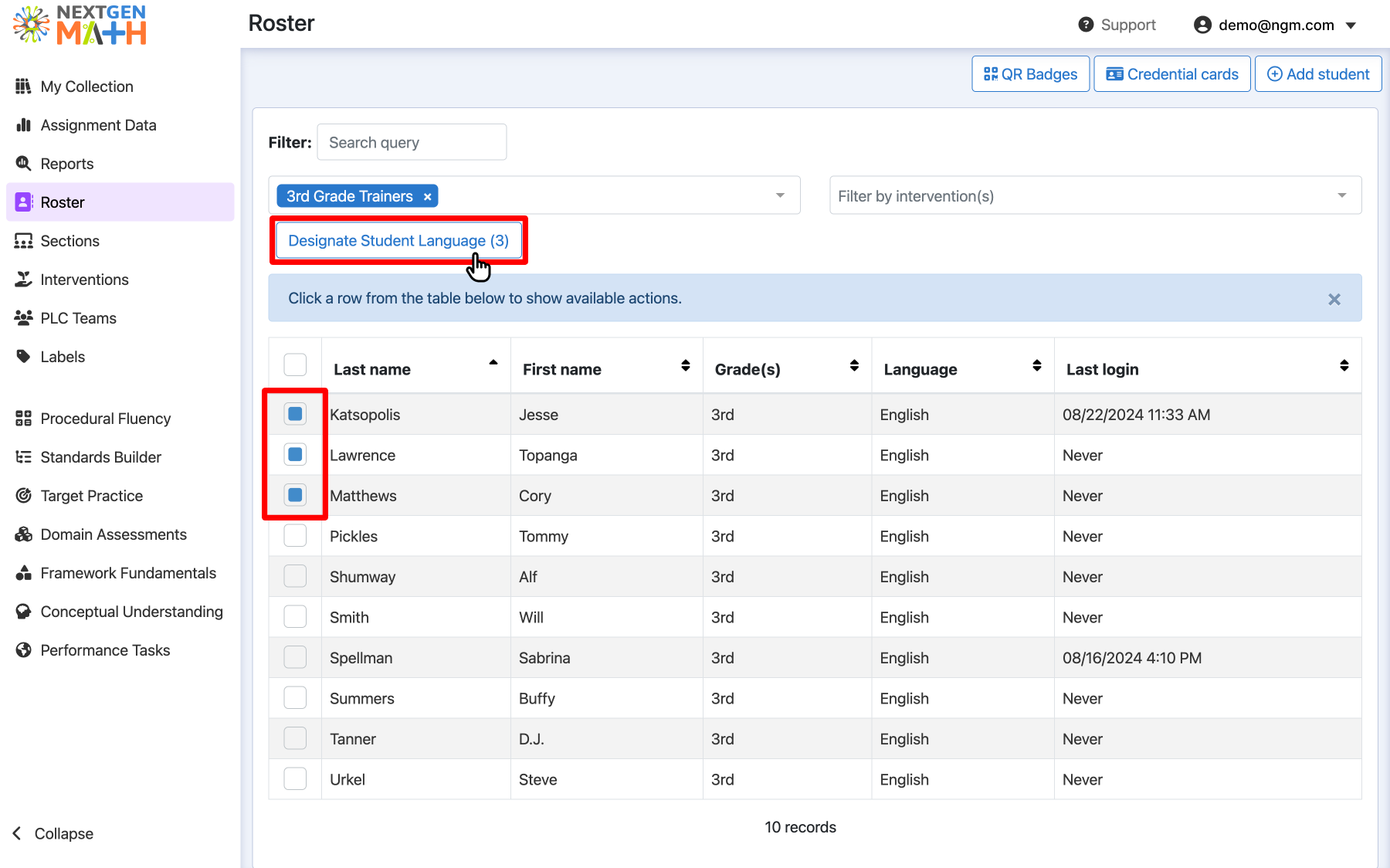
Task: Click the Performance Tasks globe icon
Action: point(23,650)
